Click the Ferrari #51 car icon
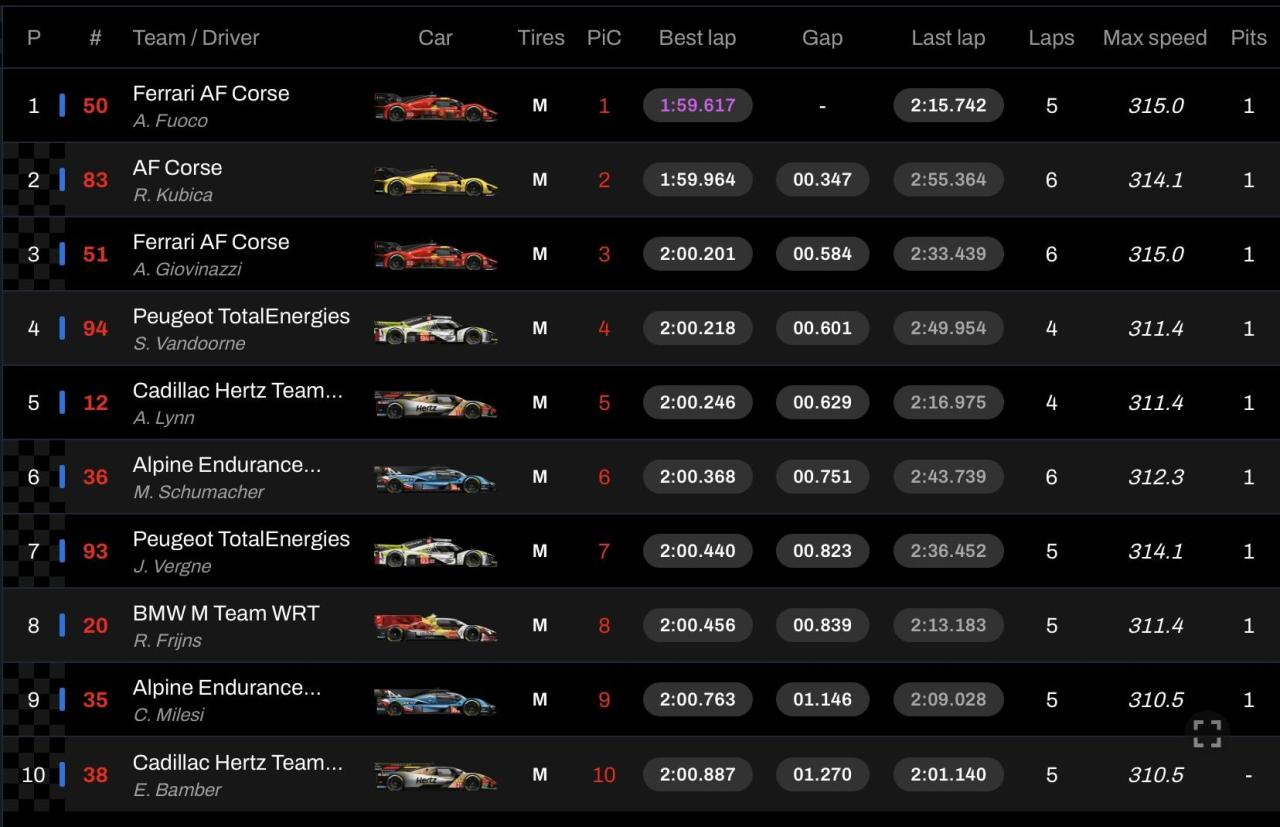 point(435,255)
